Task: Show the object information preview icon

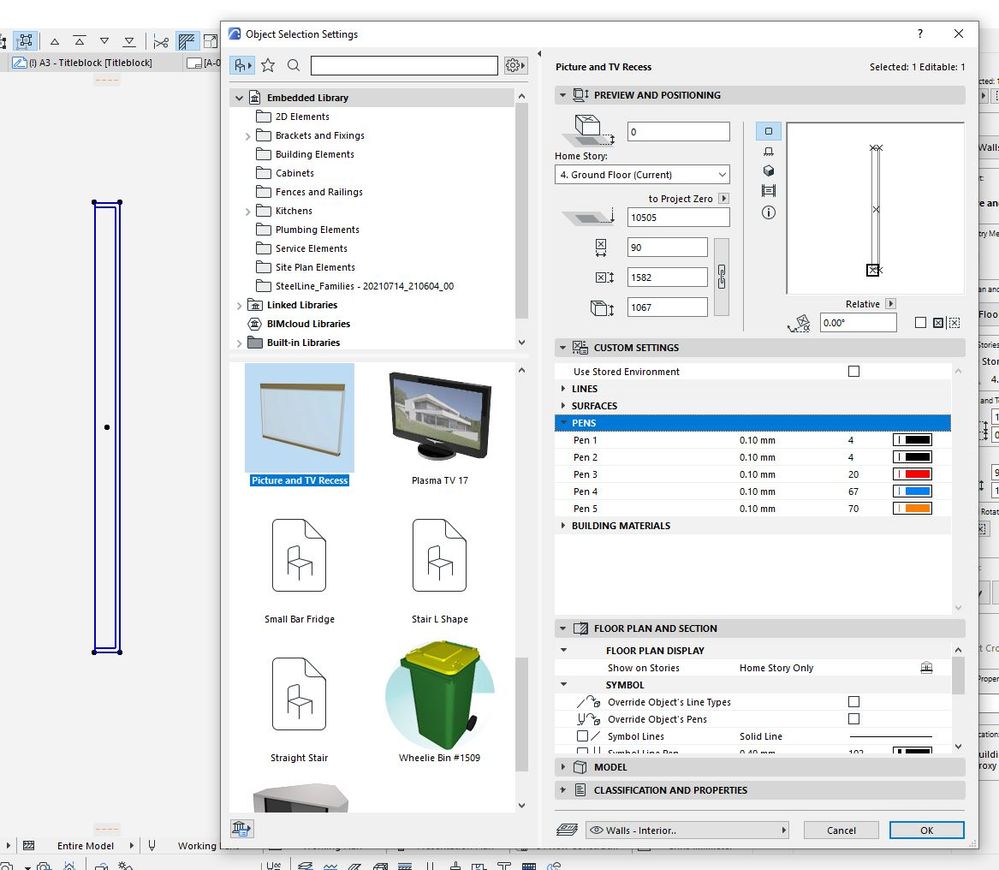Action: (x=768, y=212)
